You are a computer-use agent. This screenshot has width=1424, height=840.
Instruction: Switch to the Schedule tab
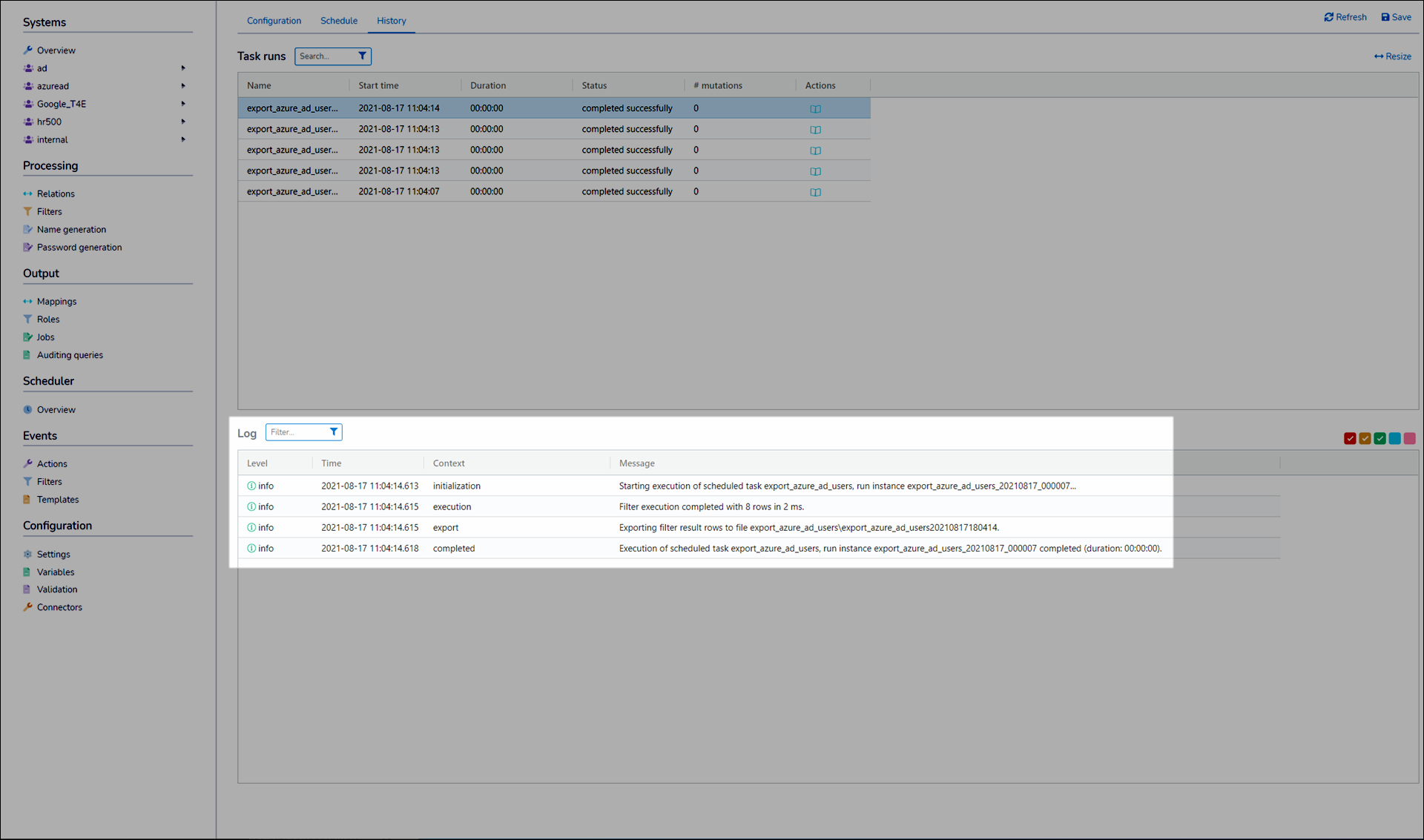click(x=338, y=21)
